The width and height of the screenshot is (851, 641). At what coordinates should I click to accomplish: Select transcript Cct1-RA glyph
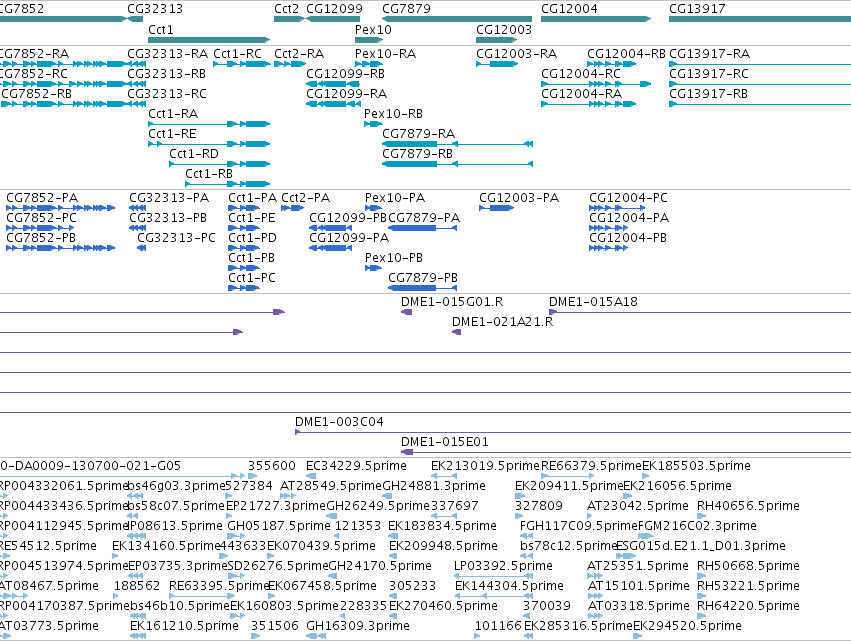(x=209, y=124)
